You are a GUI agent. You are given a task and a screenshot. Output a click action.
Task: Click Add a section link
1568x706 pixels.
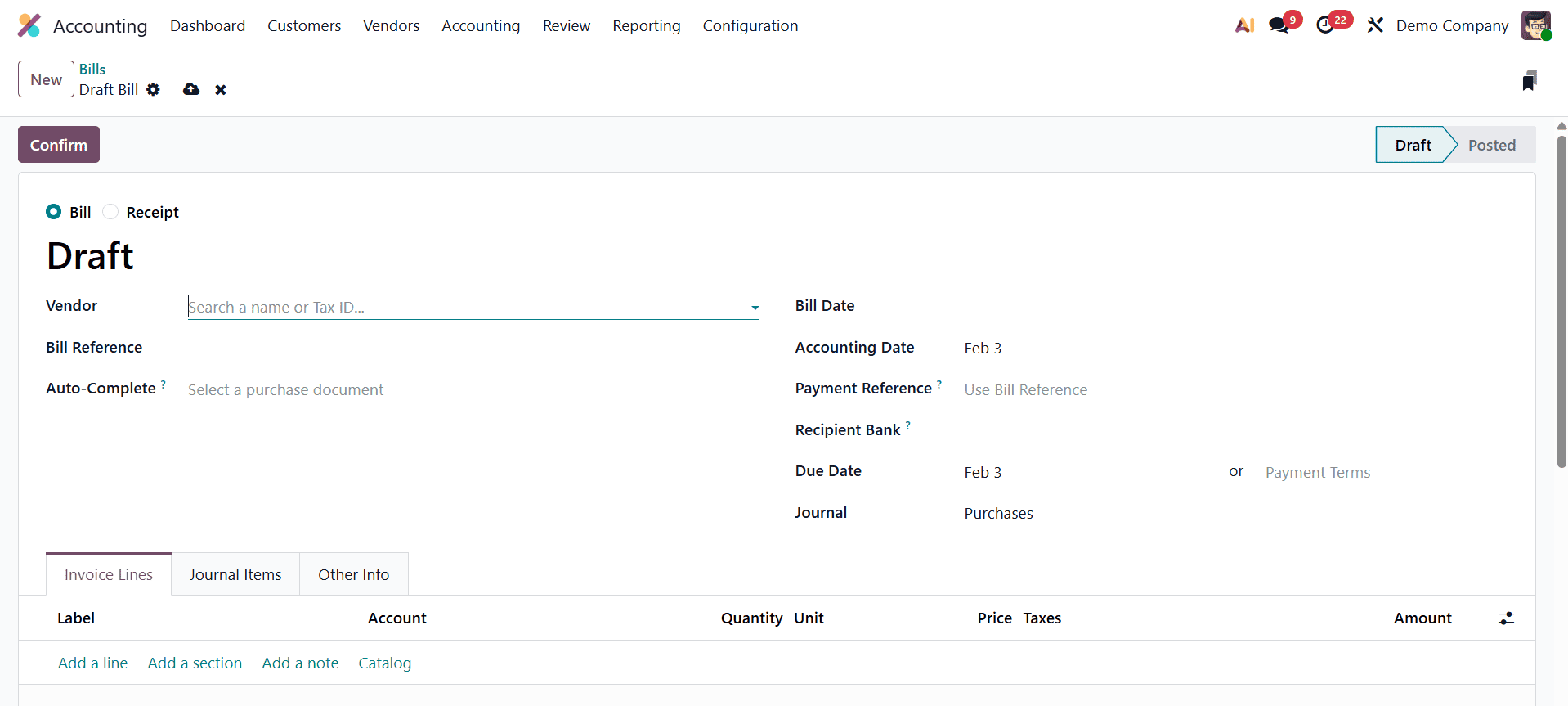pos(195,663)
